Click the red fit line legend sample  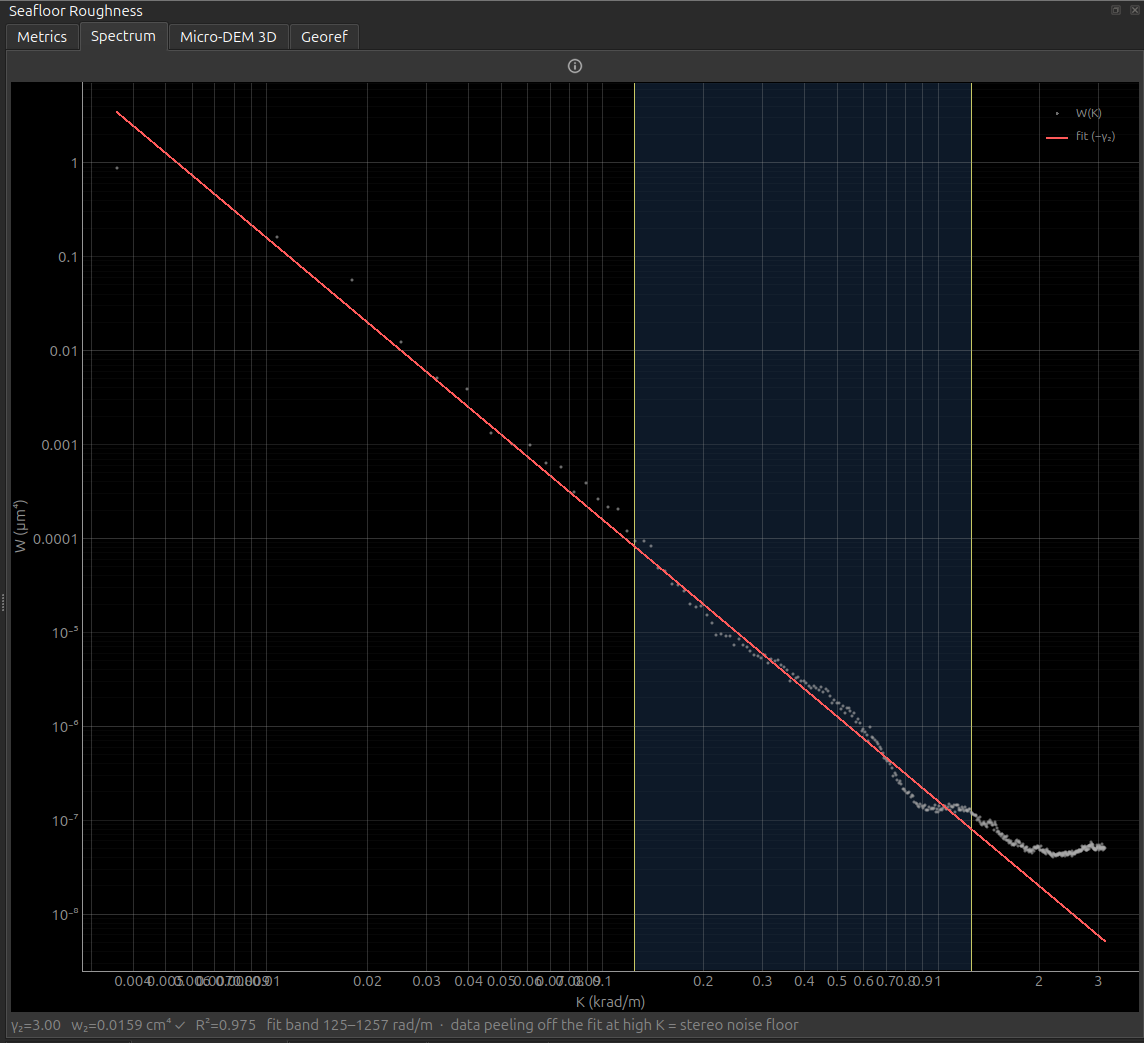pos(1057,137)
